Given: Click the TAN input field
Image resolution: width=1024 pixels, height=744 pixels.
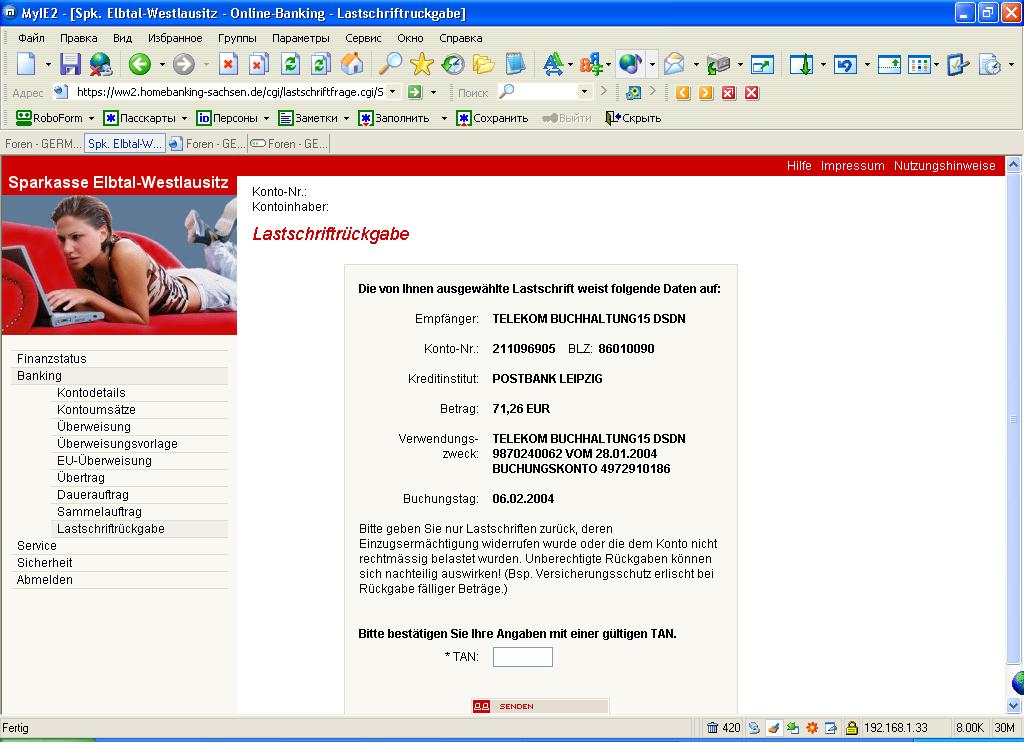Looking at the screenshot, I should (x=522, y=657).
